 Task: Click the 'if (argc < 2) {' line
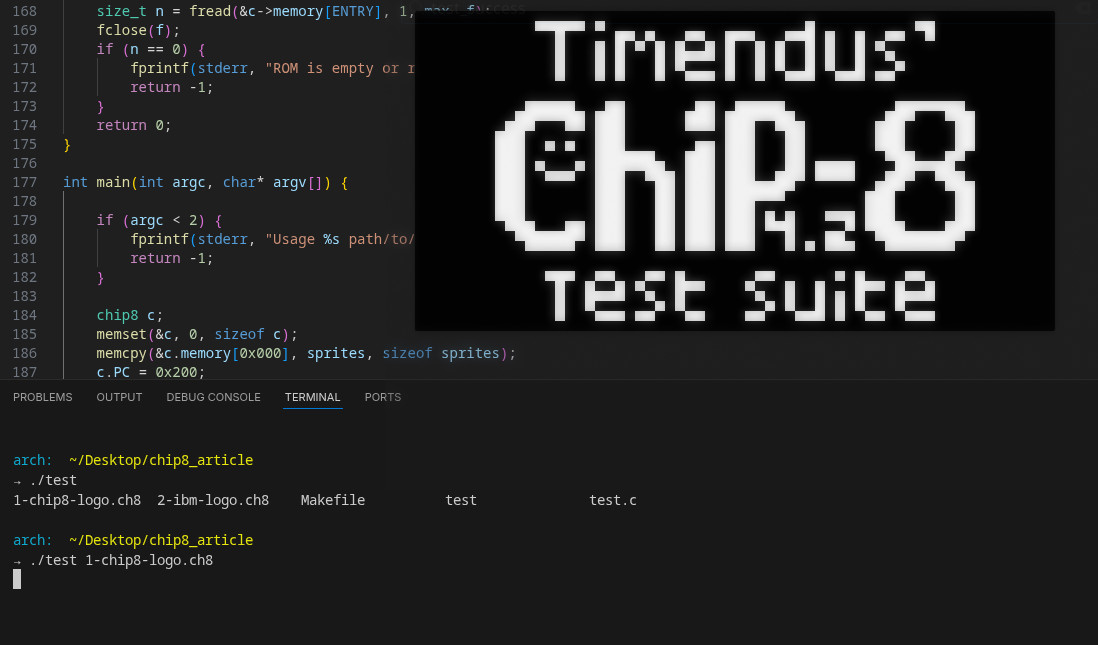coord(159,220)
